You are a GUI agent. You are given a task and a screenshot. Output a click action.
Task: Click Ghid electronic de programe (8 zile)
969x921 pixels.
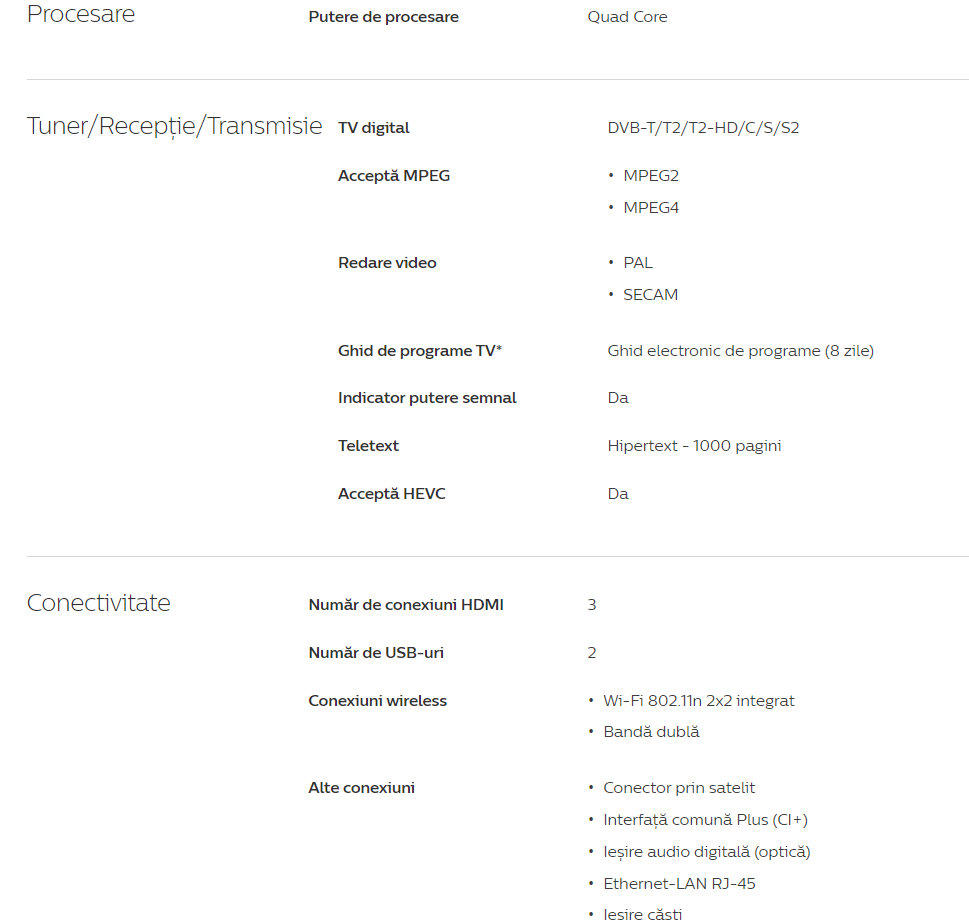click(740, 351)
